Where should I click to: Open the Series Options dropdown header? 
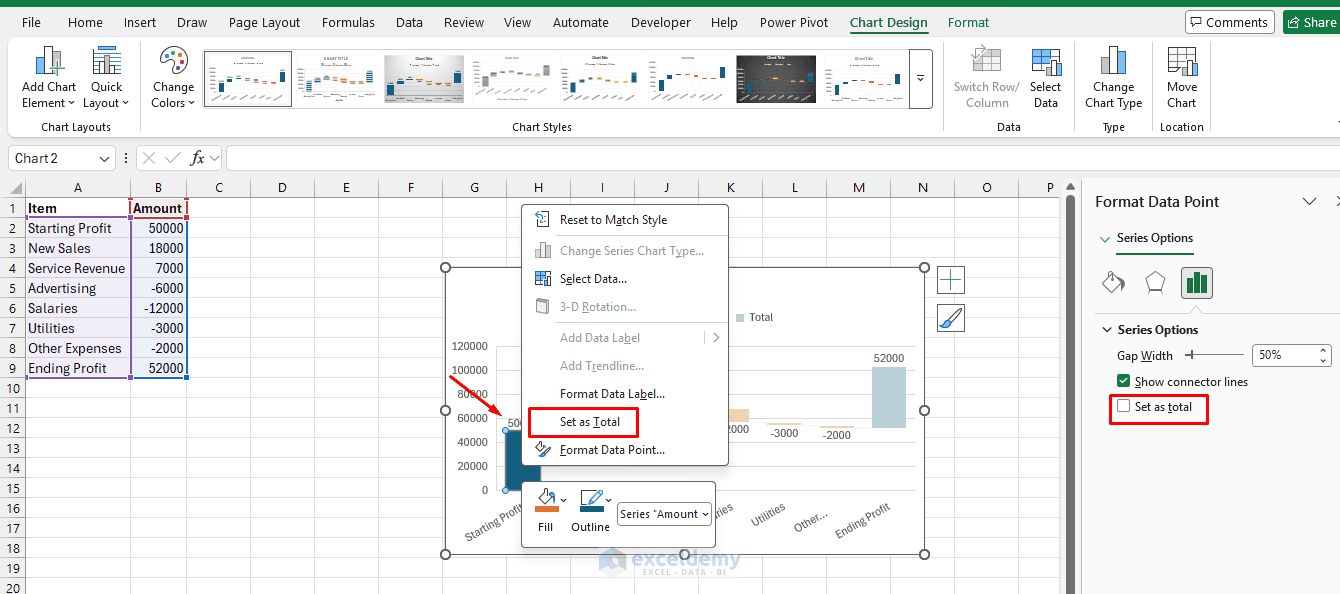point(1147,238)
